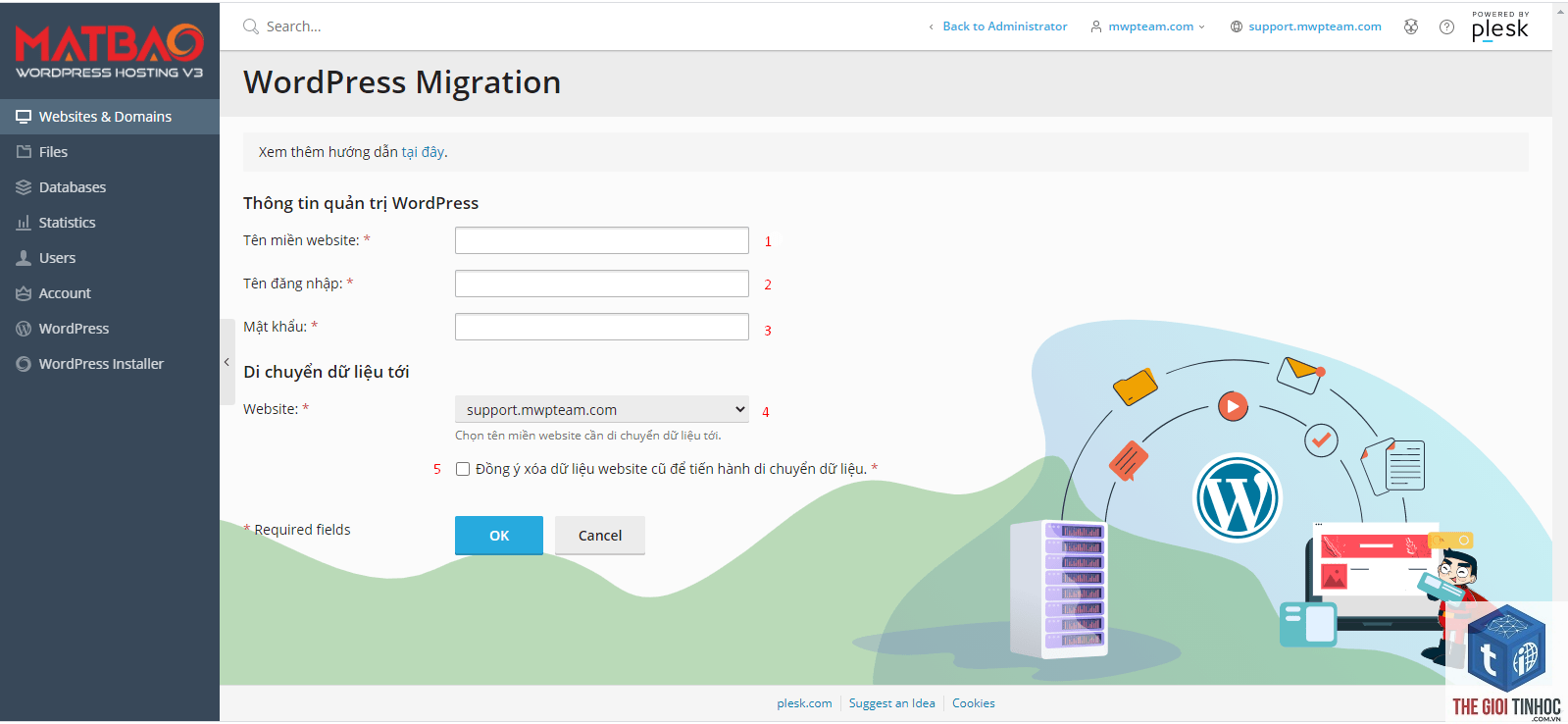Click the WordPress Installer icon
Screen dimensions: 1568x724
click(24, 364)
